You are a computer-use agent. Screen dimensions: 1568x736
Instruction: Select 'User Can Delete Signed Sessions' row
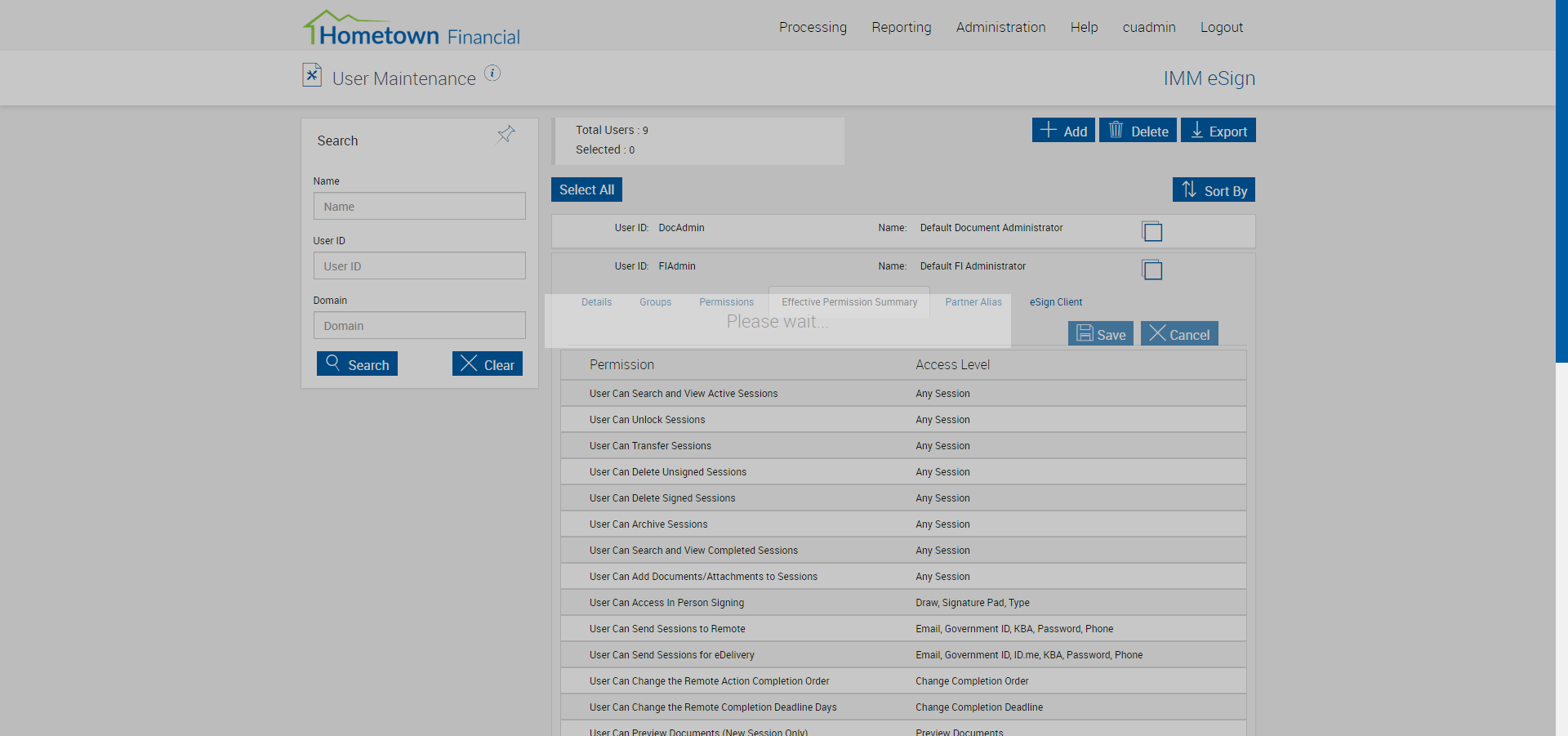tap(903, 497)
